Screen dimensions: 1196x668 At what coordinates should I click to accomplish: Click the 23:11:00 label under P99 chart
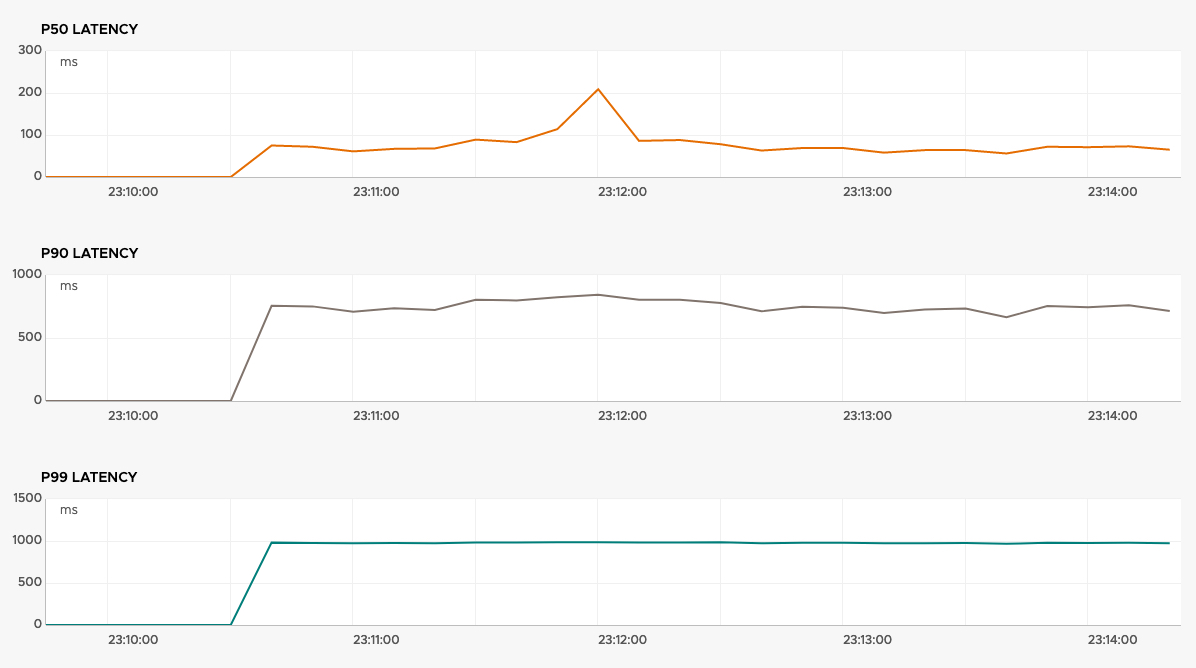376,641
